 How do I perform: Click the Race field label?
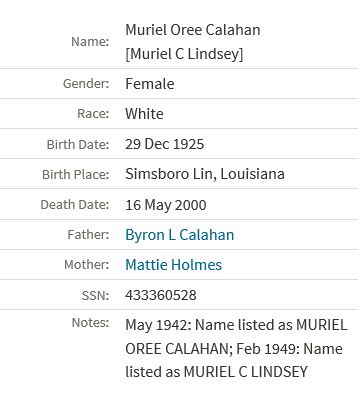pyautogui.click(x=93, y=114)
